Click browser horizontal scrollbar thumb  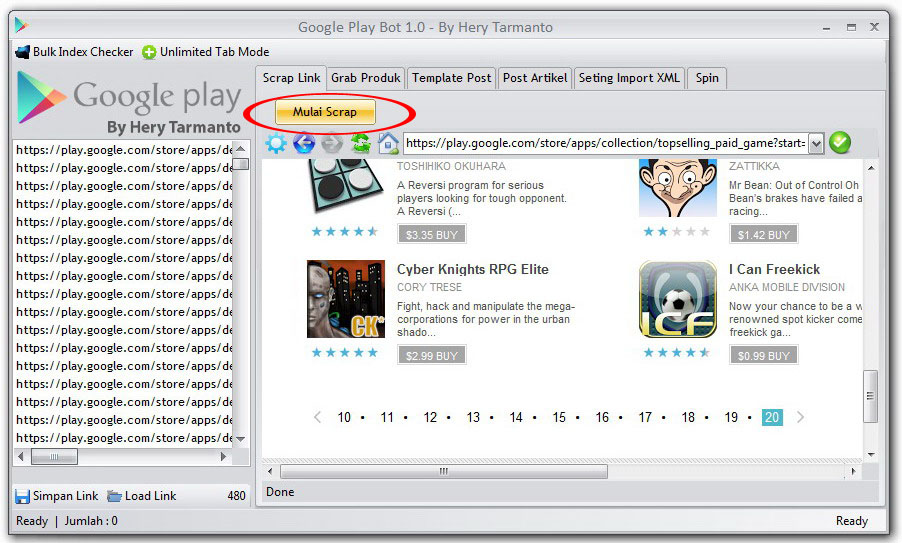(x=444, y=472)
